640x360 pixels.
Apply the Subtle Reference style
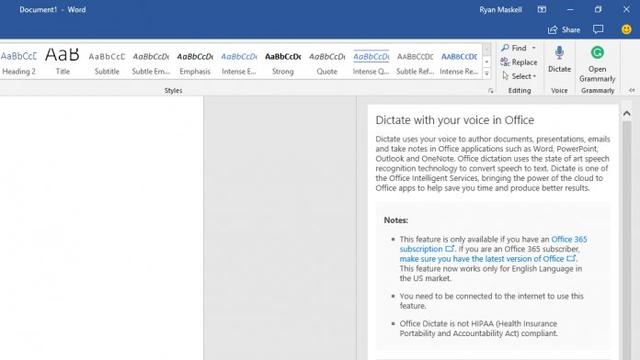(x=415, y=62)
